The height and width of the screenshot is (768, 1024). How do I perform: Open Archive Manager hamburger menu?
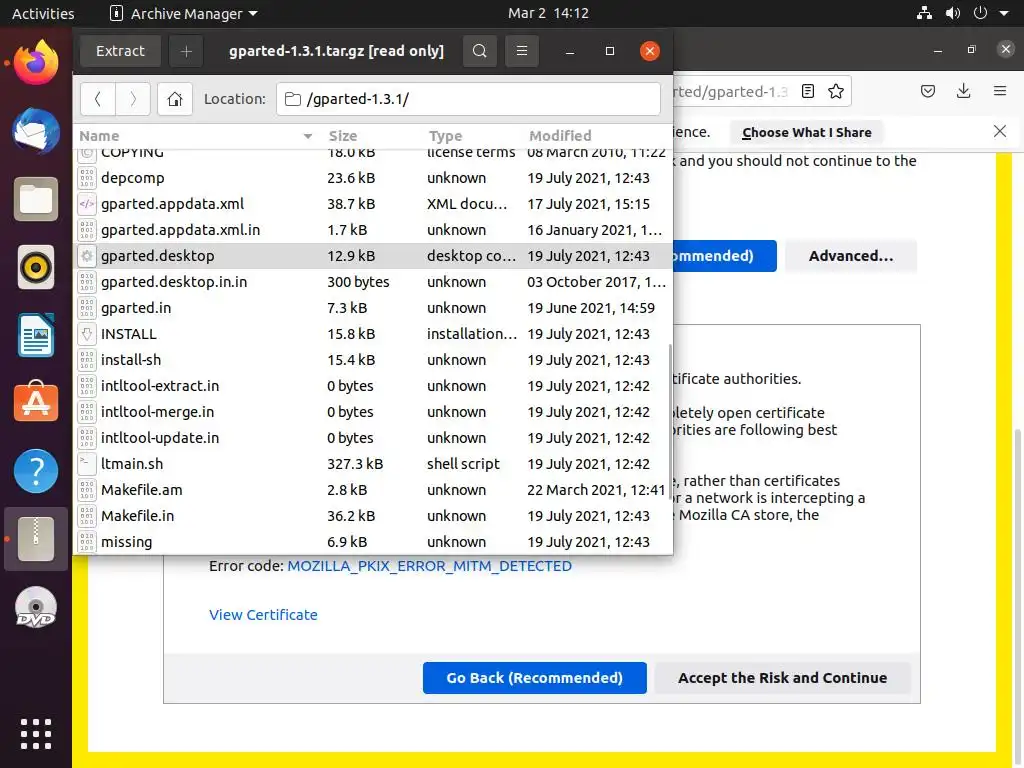pyautogui.click(x=522, y=51)
